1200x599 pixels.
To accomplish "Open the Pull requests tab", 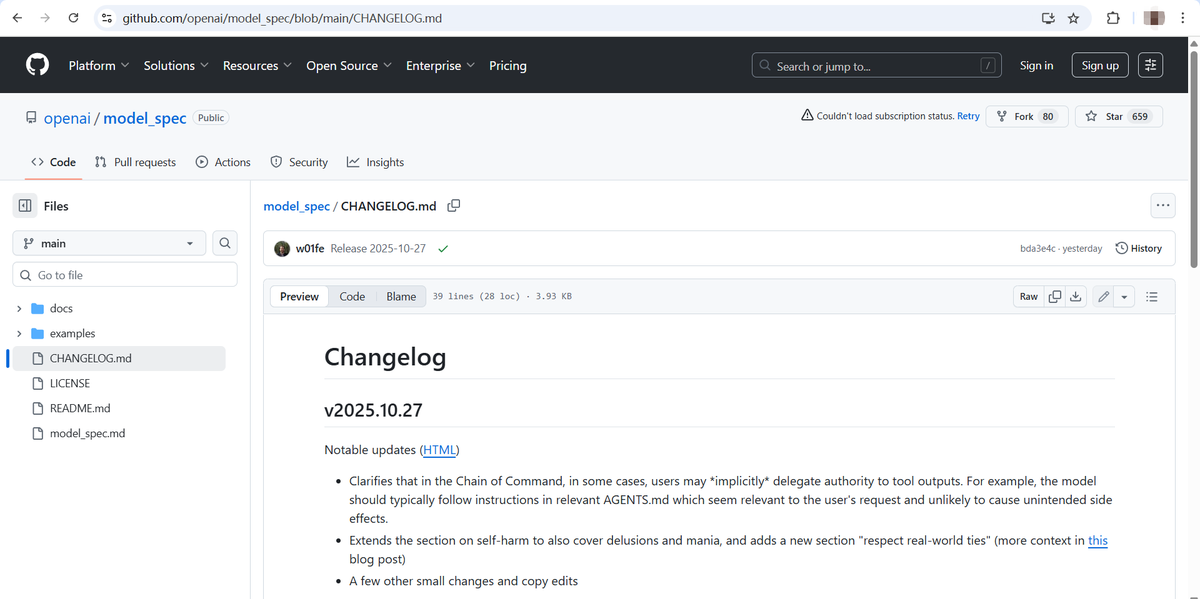I will click(135, 162).
